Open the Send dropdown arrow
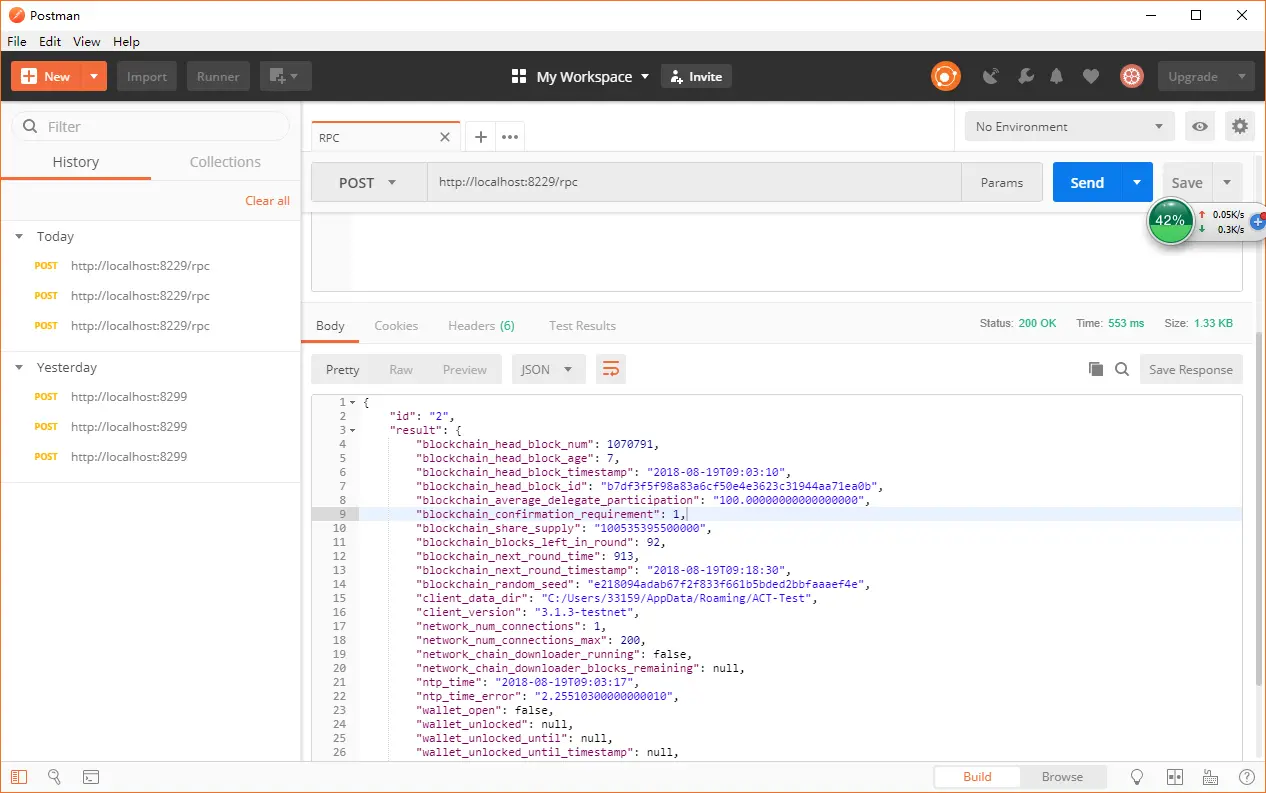This screenshot has width=1266, height=793. (1137, 182)
